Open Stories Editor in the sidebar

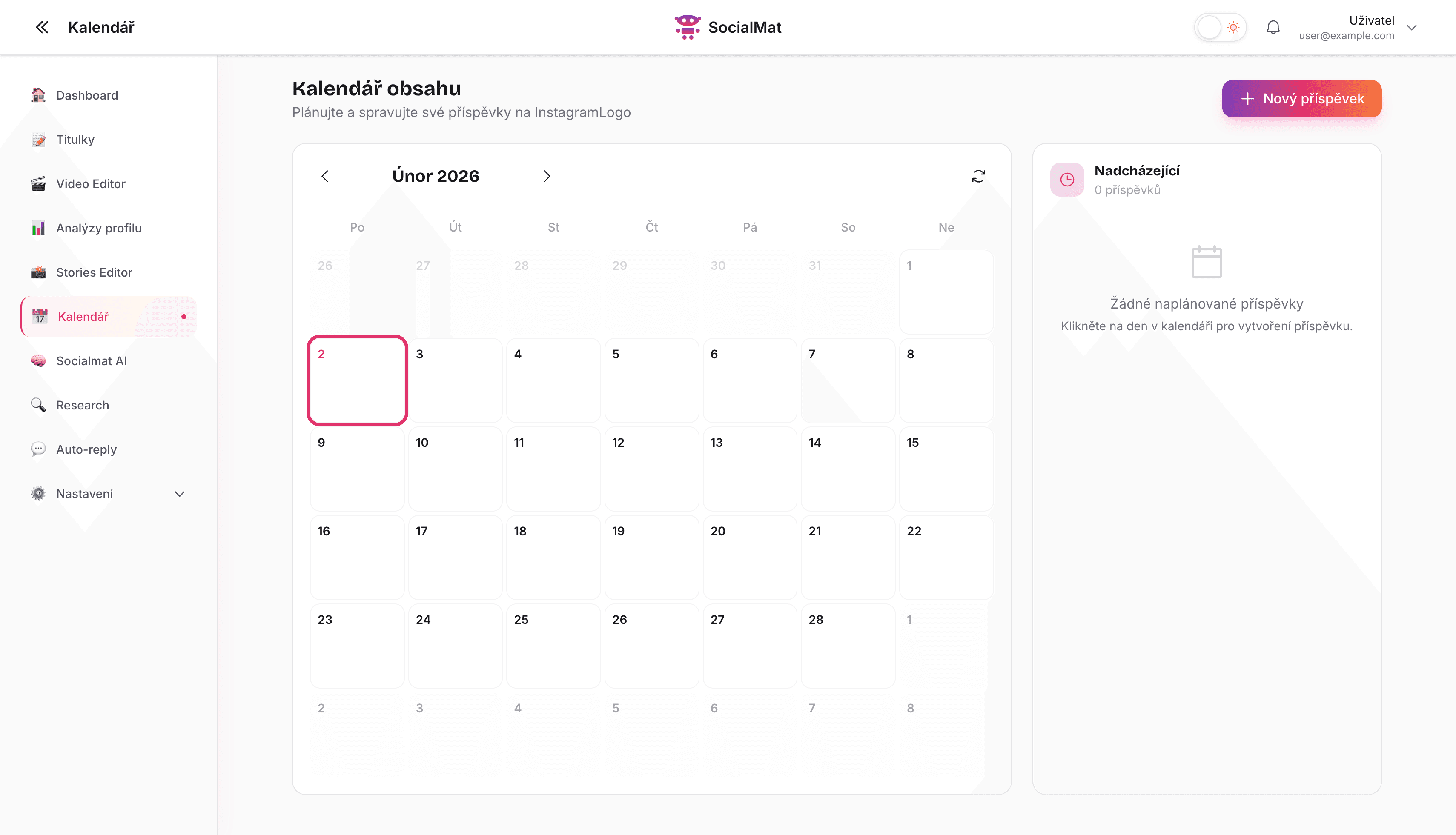(94, 272)
